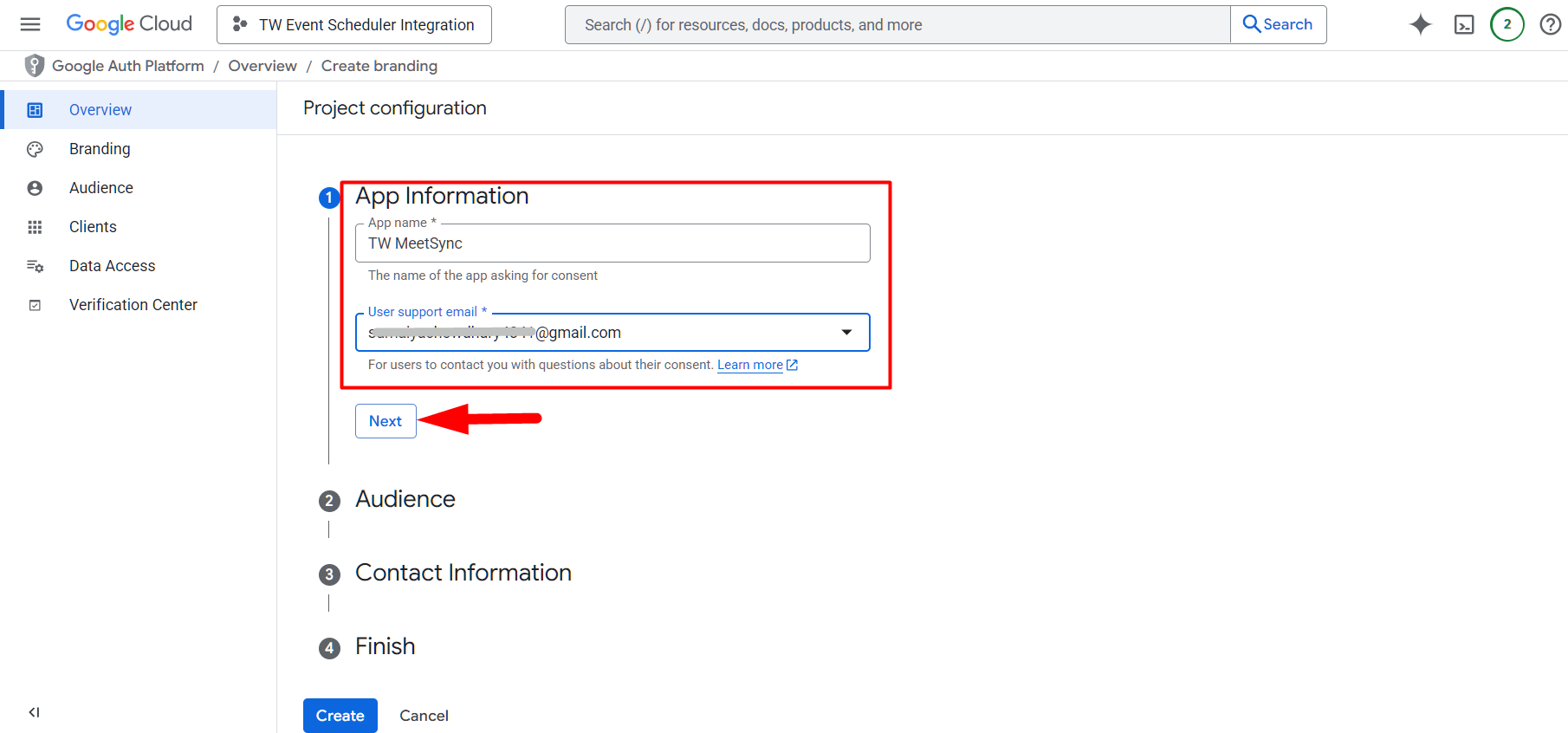Click the Data Access settings-list icon
Viewport: 1568px width, 733px height.
[x=35, y=266]
